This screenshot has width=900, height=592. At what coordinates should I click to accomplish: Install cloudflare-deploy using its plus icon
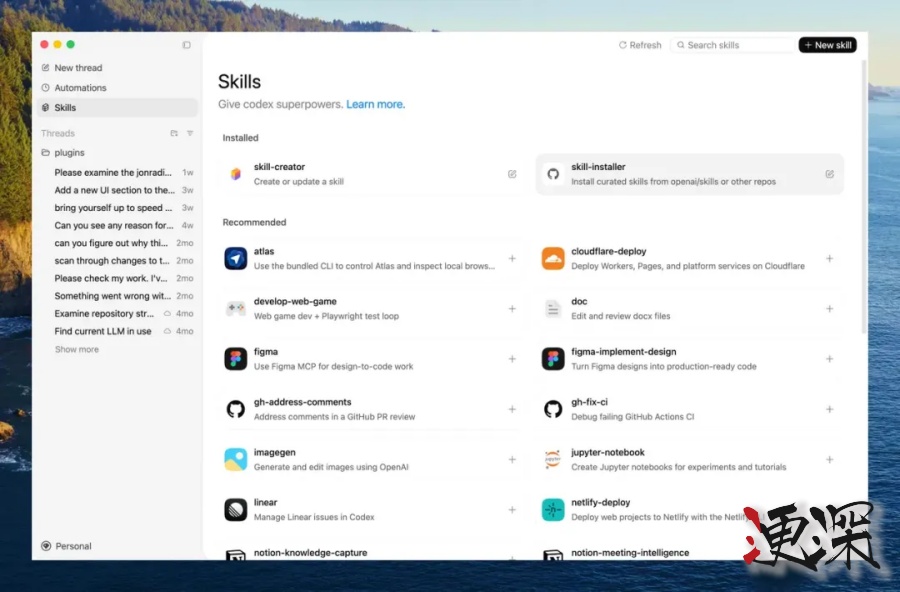[x=829, y=259]
